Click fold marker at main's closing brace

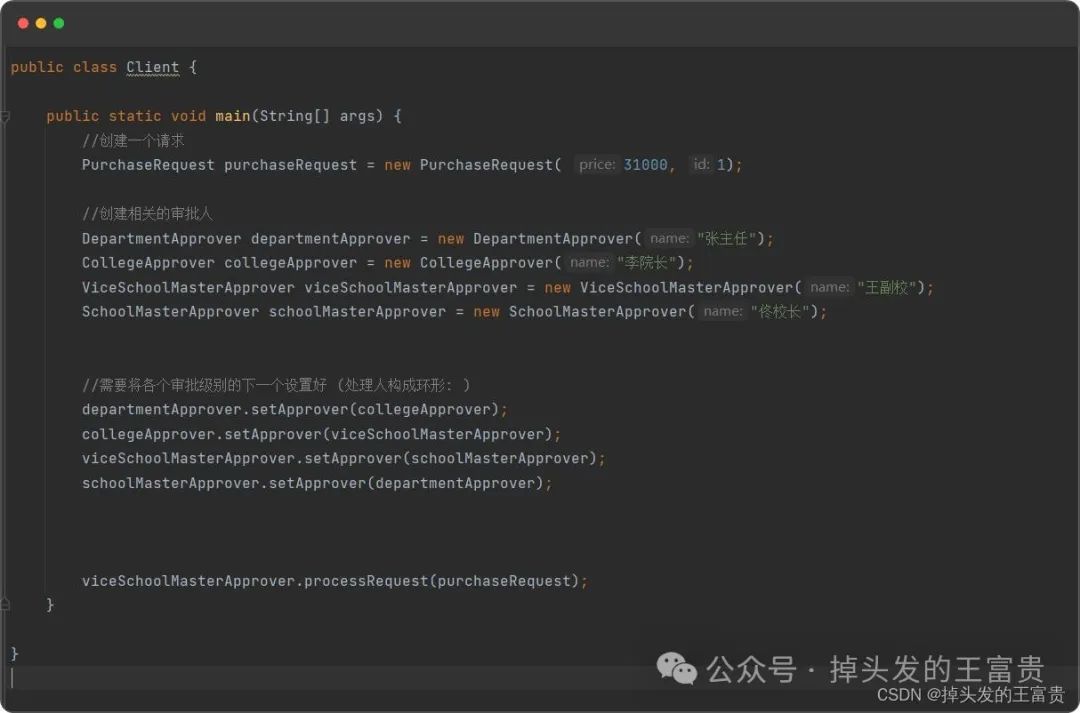5,605
